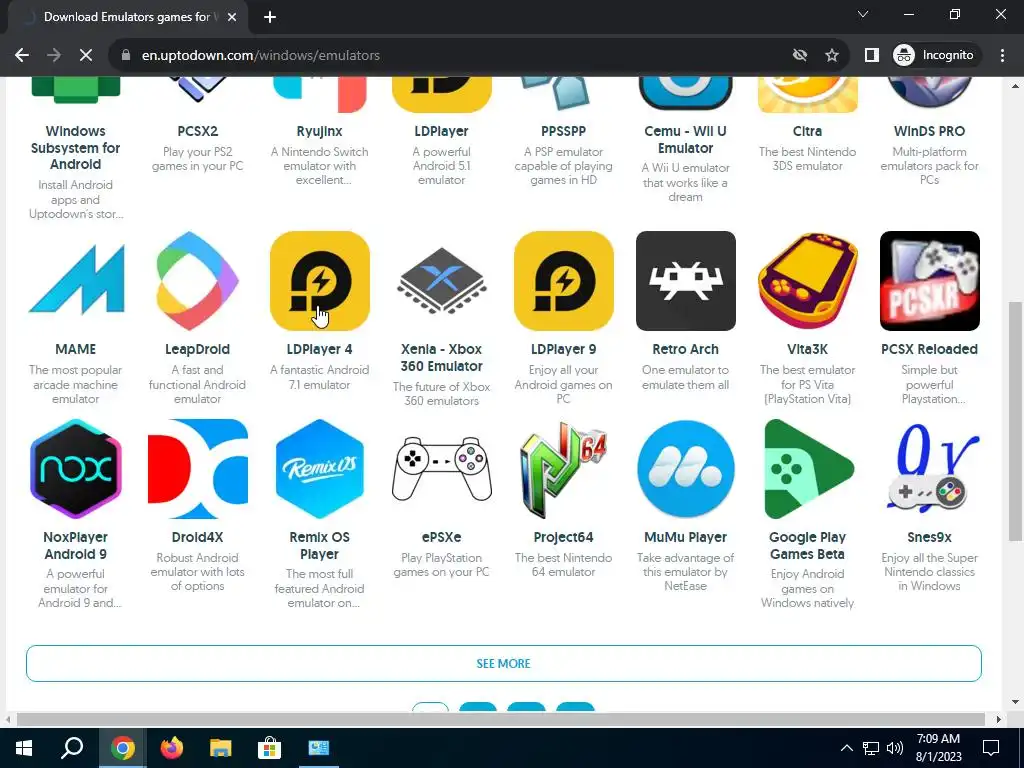Screen dimensions: 1024x768
Task: Open the Citra title link
Action: [x=808, y=131]
